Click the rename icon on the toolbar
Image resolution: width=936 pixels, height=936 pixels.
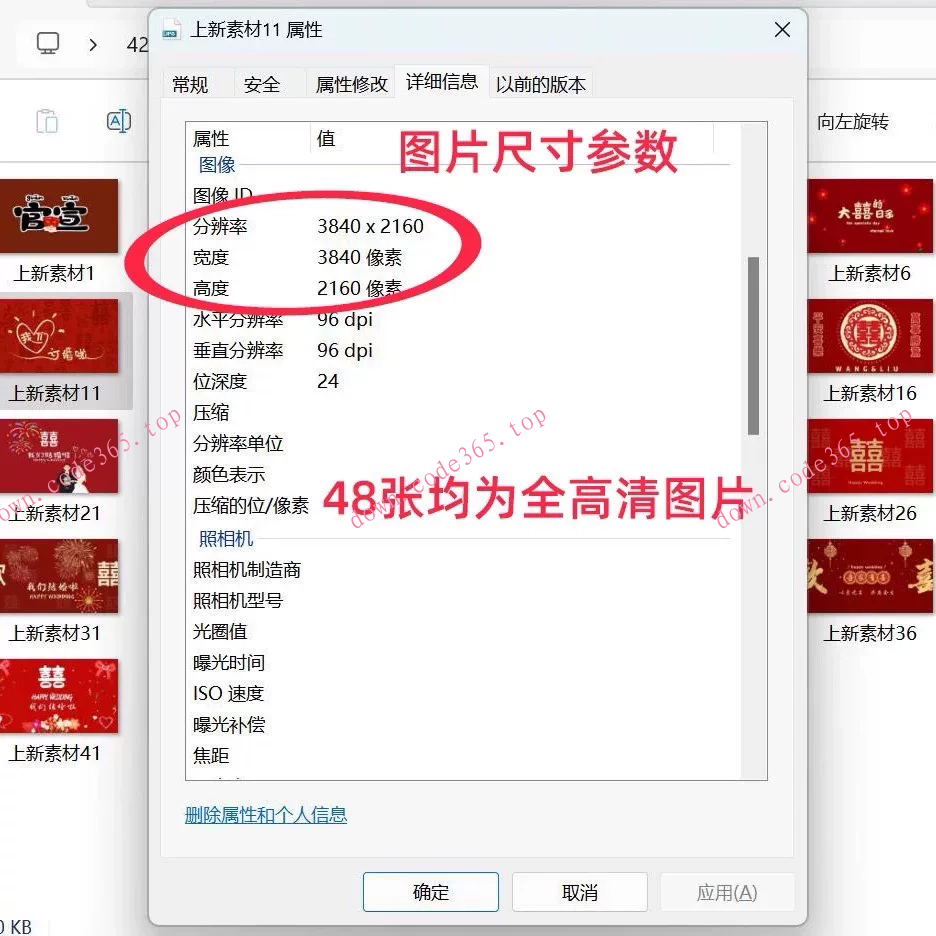(119, 120)
